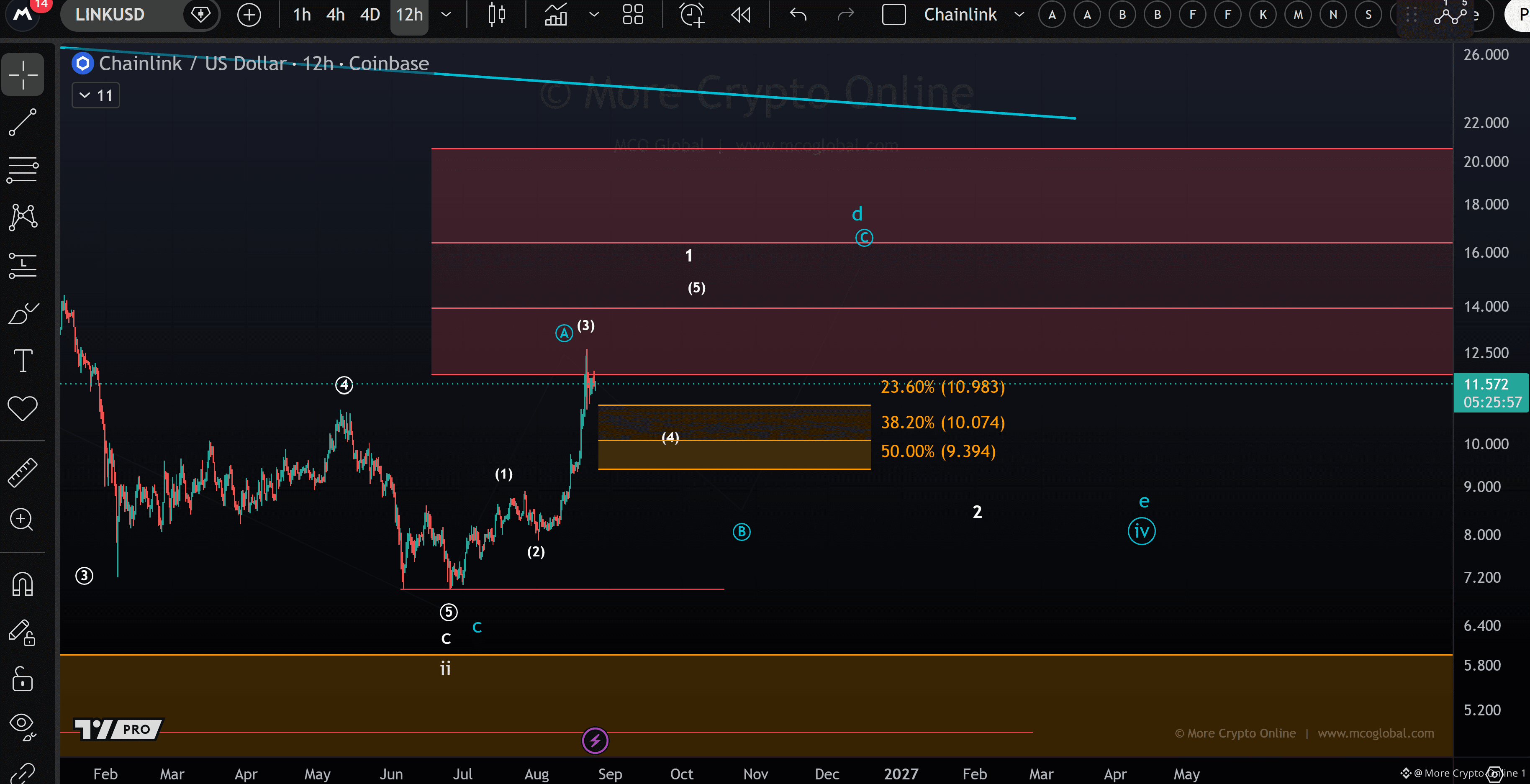Open the TradingView main menu logo
This screenshot has height=784, width=1530.
[23, 14]
